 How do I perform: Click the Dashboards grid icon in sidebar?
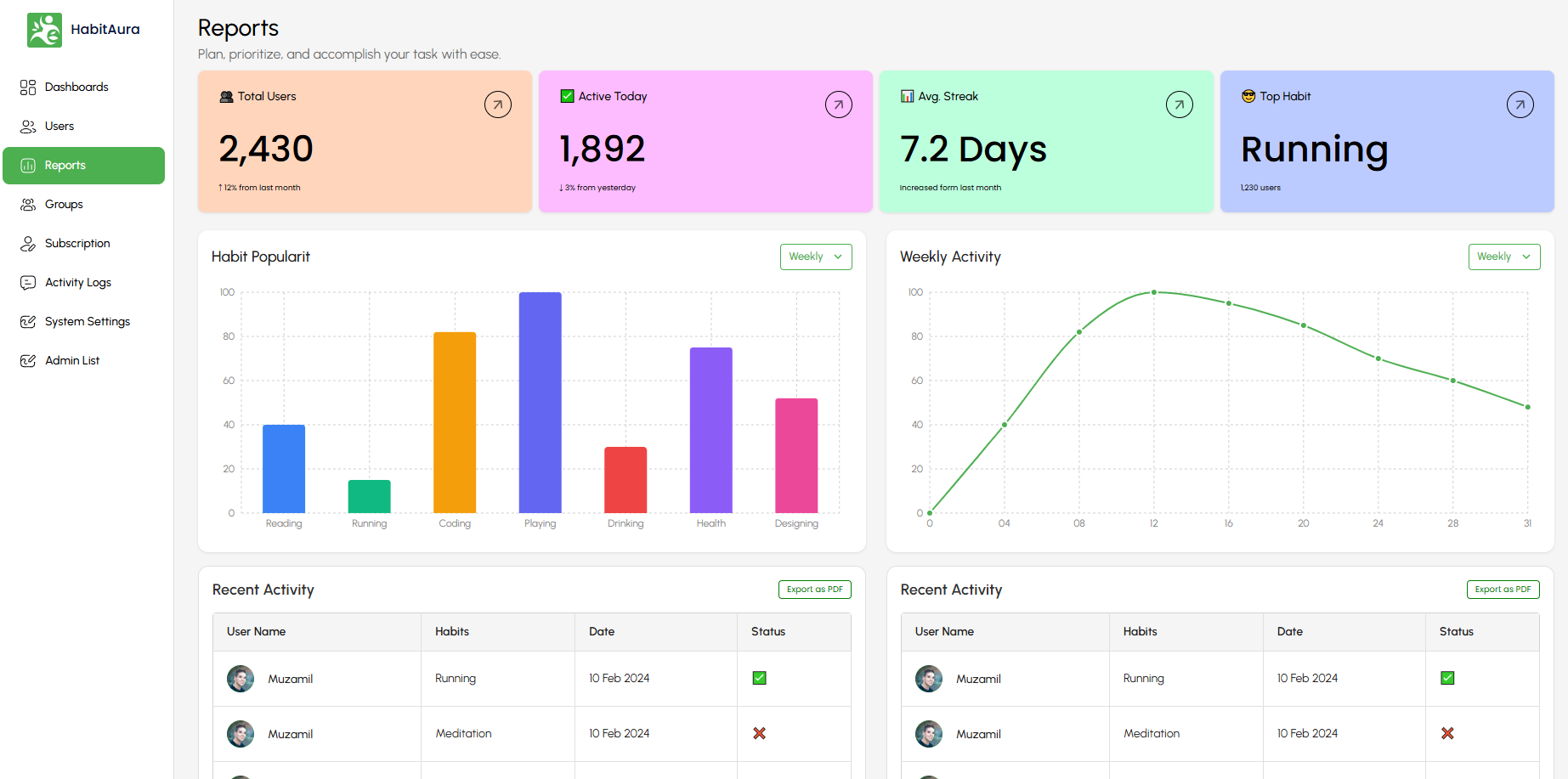point(28,87)
